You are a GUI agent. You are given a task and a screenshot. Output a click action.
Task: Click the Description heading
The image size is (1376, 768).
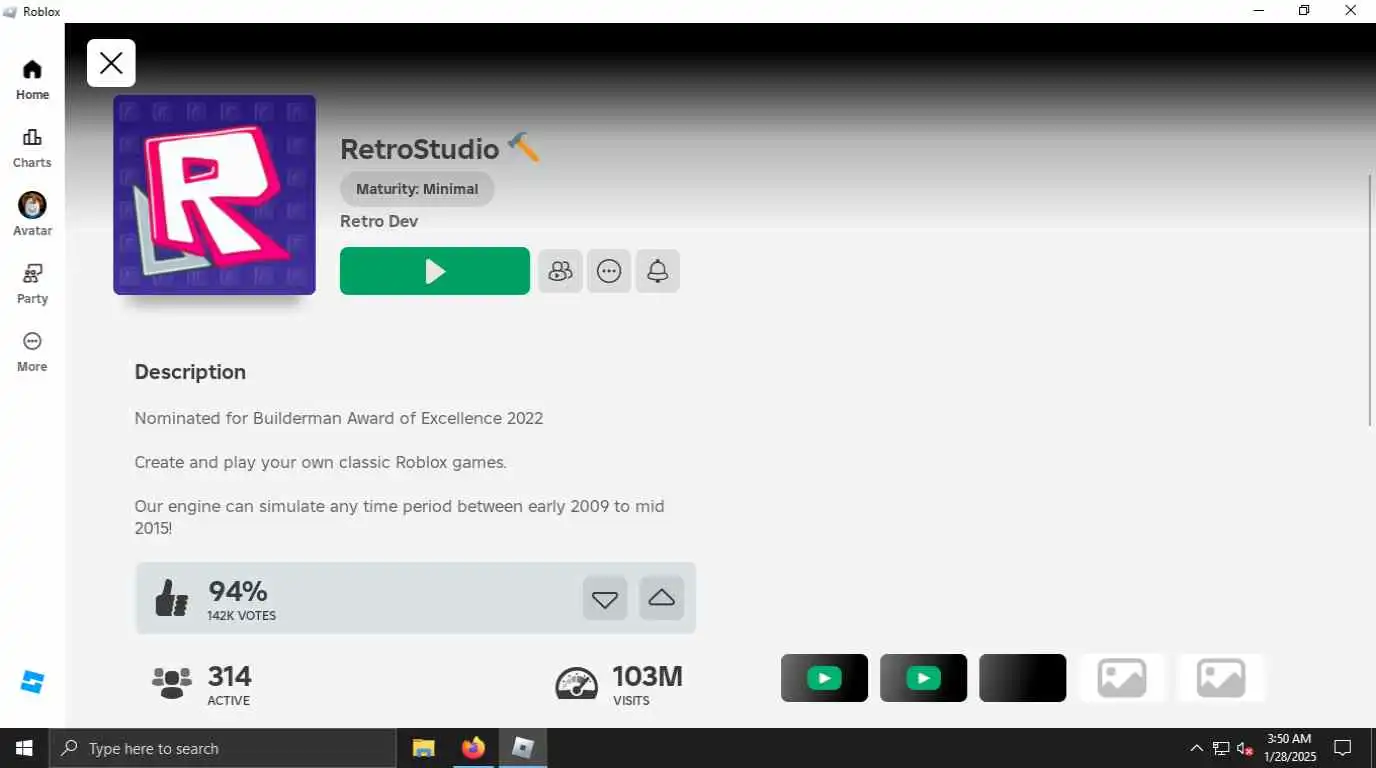[x=190, y=372]
